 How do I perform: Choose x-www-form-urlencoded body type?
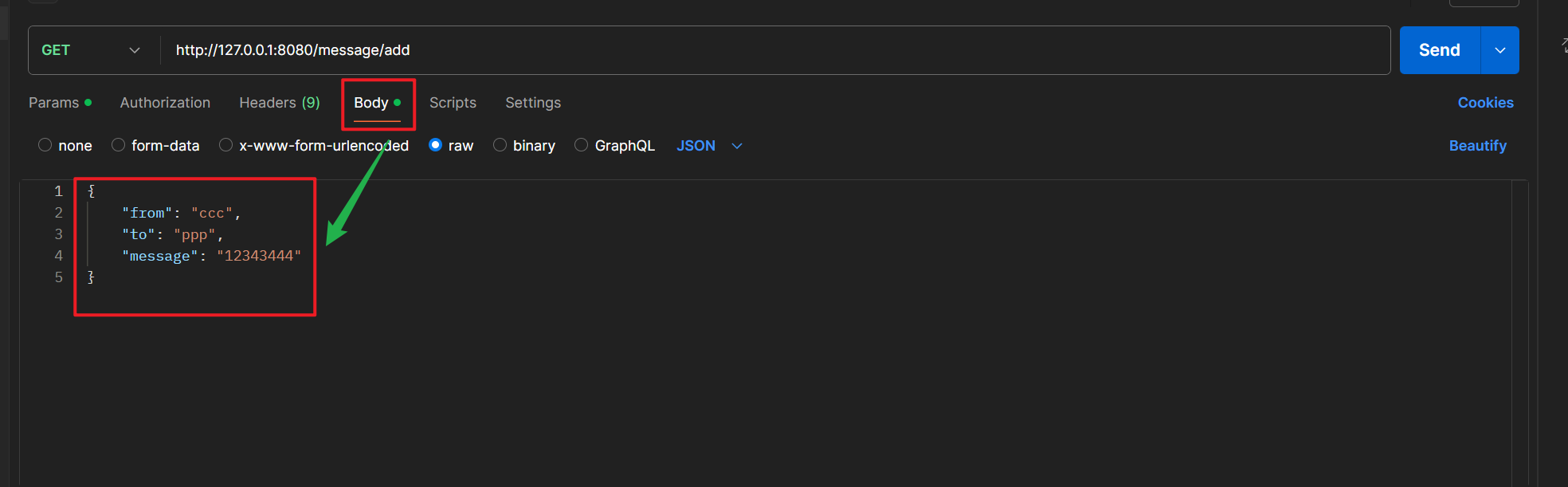(226, 145)
